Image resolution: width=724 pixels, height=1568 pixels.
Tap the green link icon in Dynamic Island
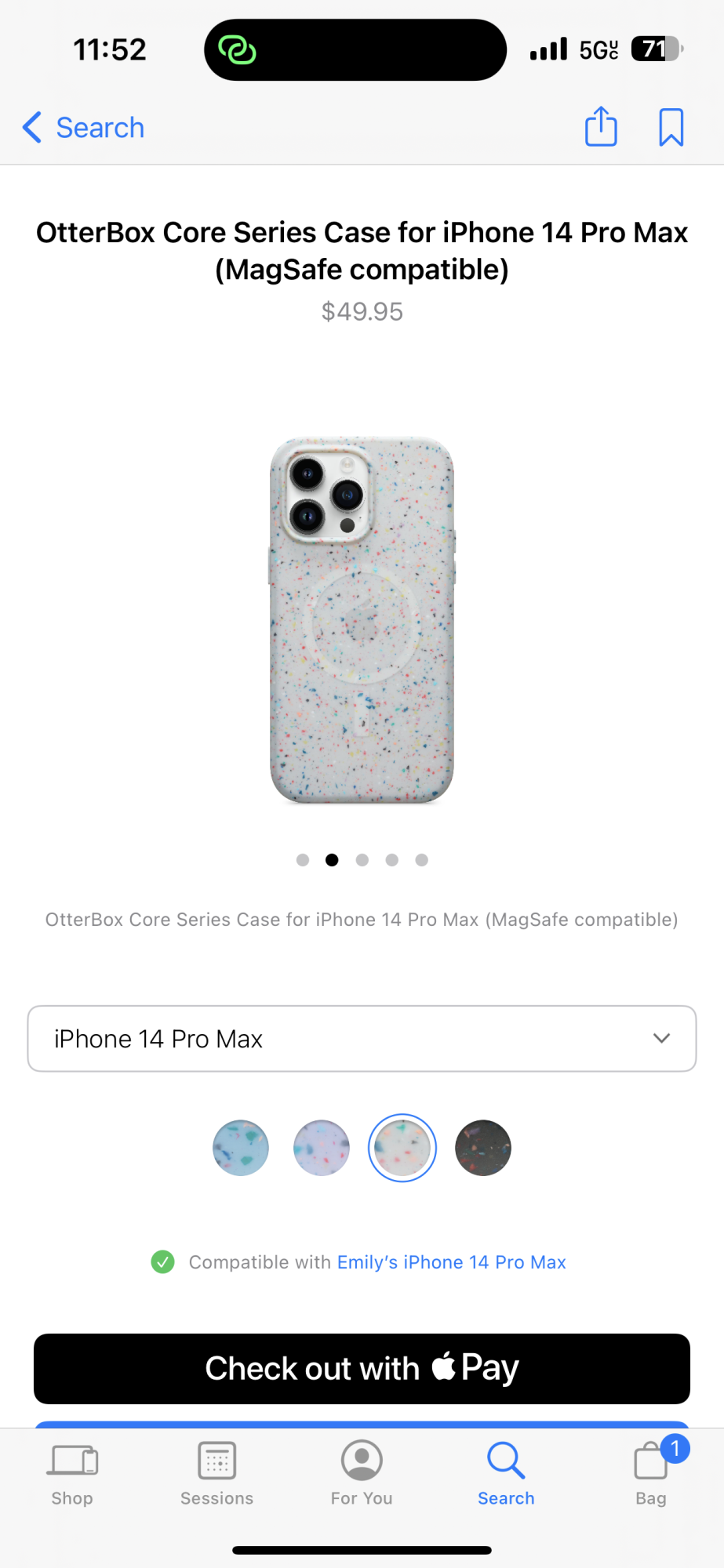[x=237, y=49]
